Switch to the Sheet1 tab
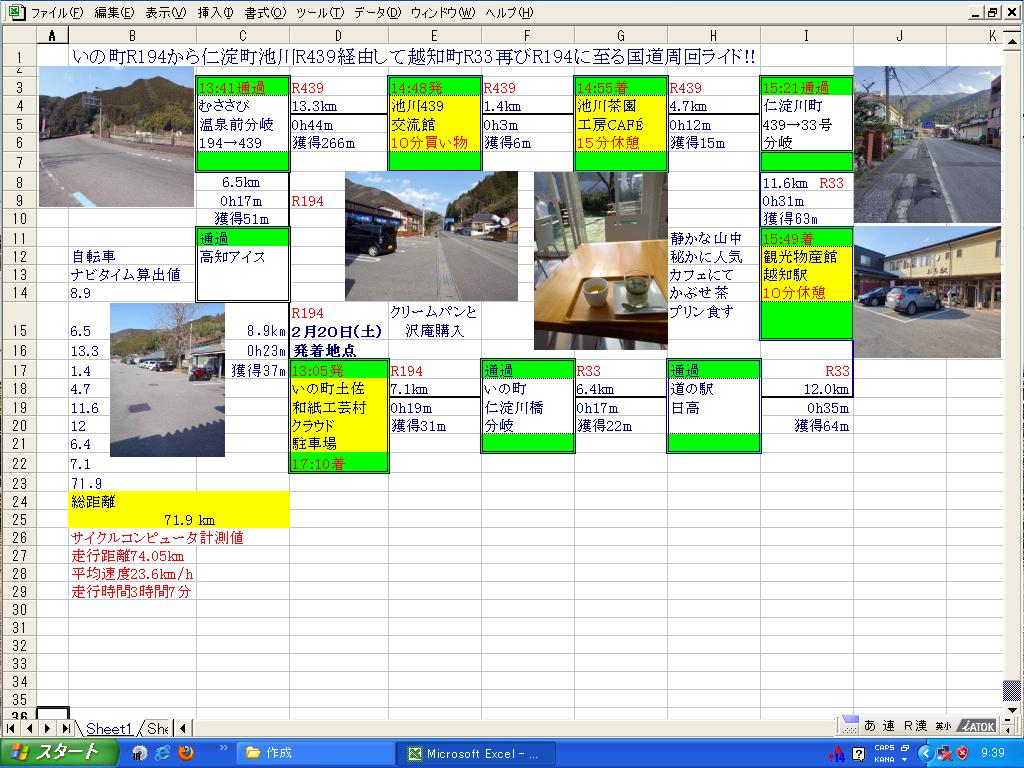Viewport: 1024px width, 768px height. (108, 729)
